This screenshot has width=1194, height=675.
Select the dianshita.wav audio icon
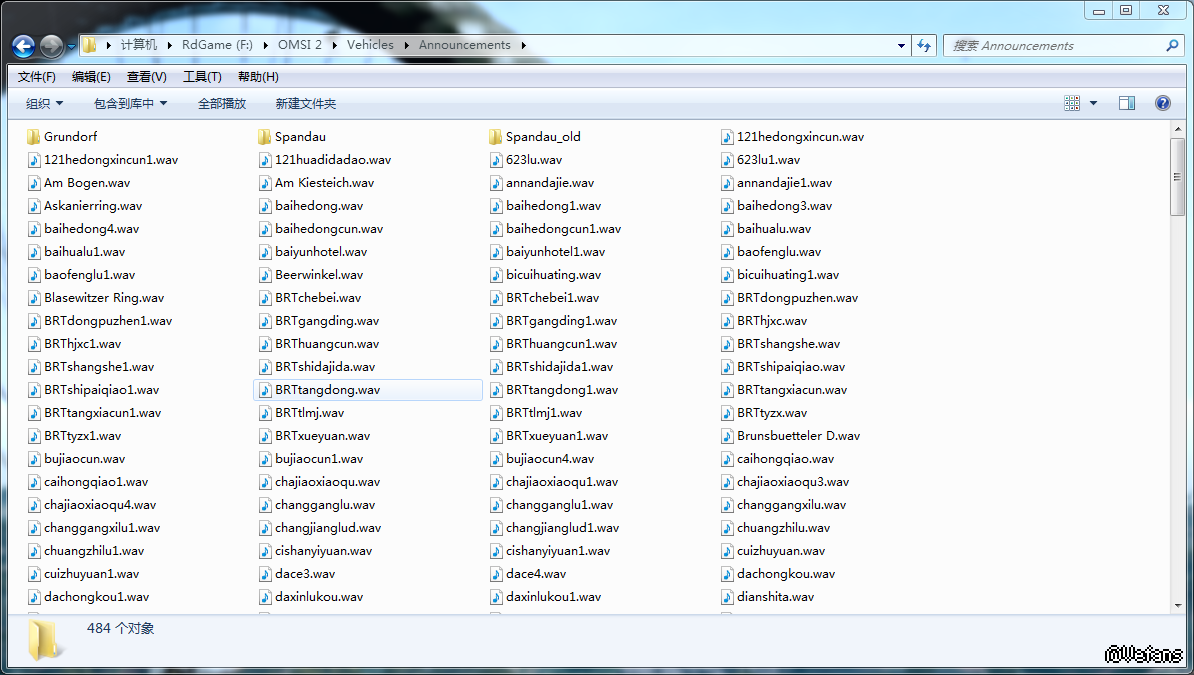point(726,597)
